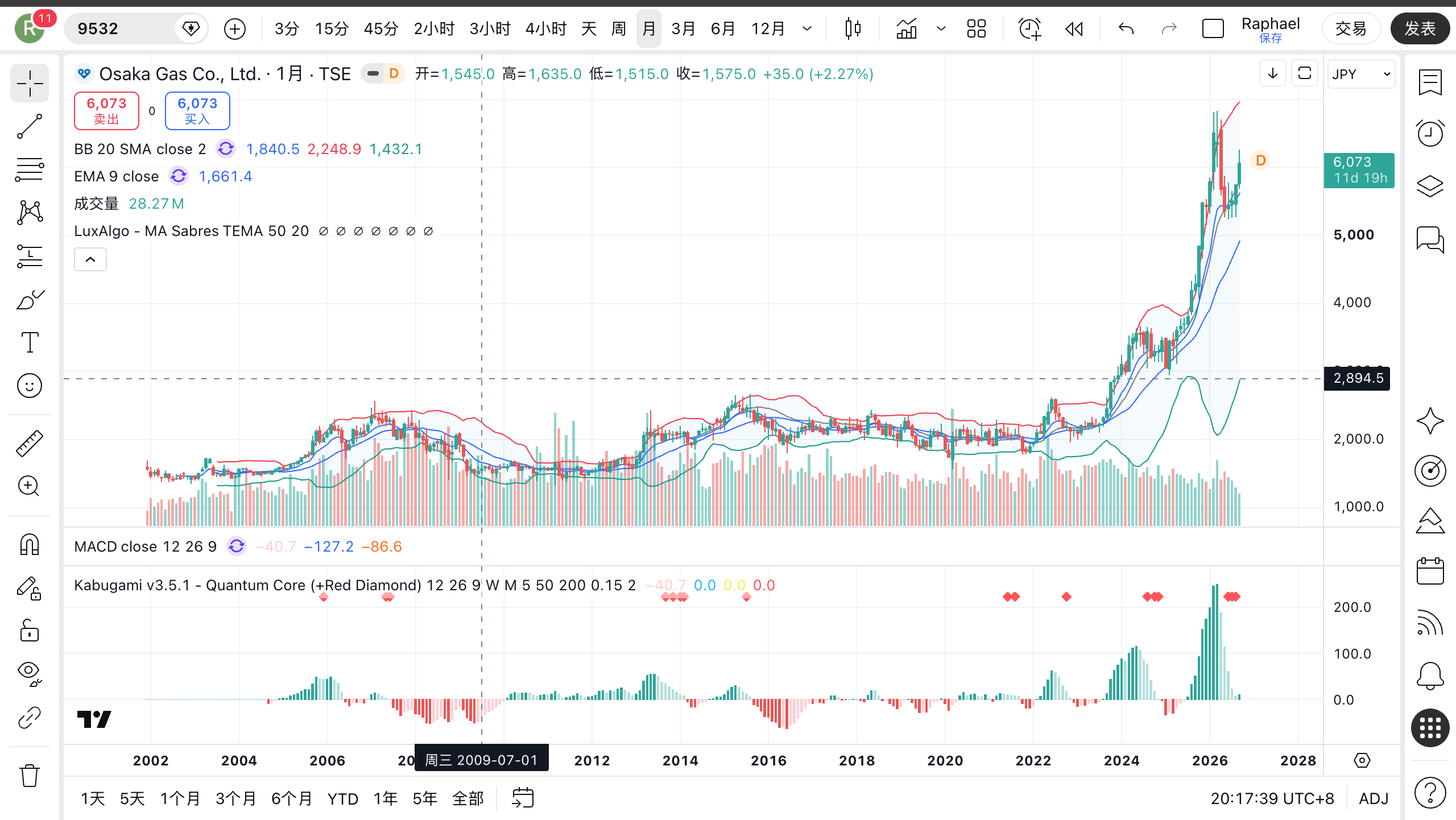Viewport: 1456px width, 820px height.
Task: Remove drawings with trash icon
Action: click(30, 776)
